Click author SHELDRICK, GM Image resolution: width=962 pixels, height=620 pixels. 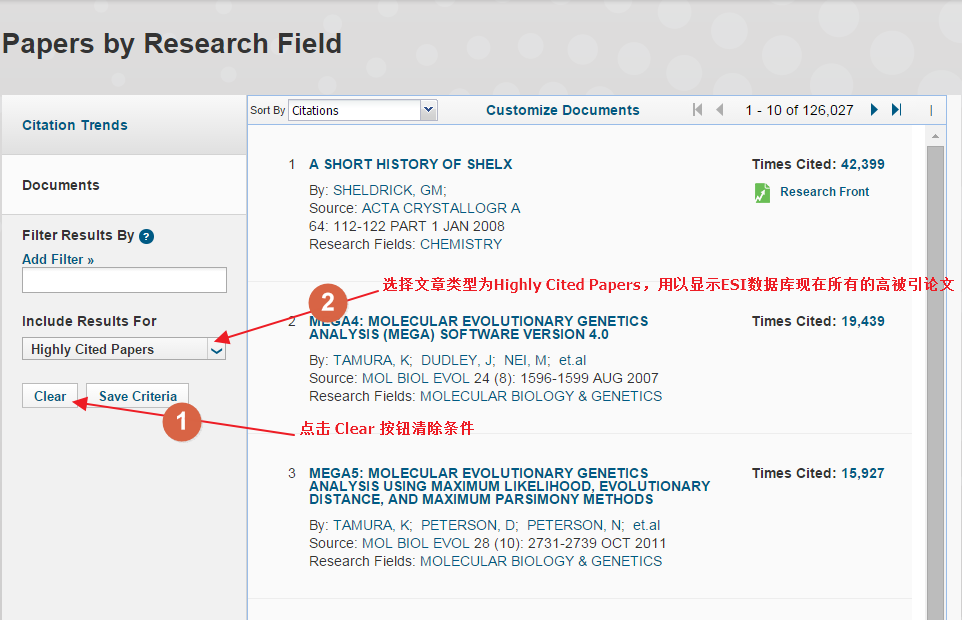pyautogui.click(x=390, y=190)
